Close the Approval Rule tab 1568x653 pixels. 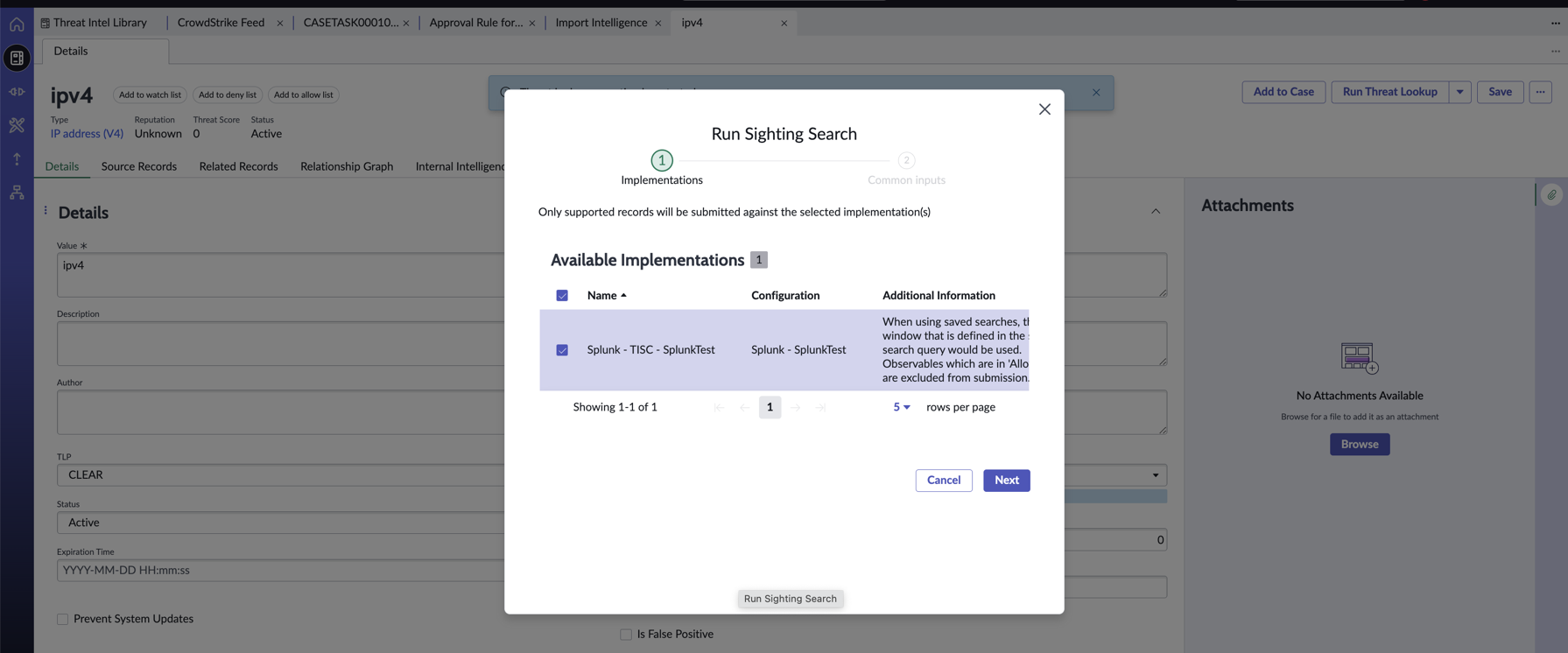(532, 24)
